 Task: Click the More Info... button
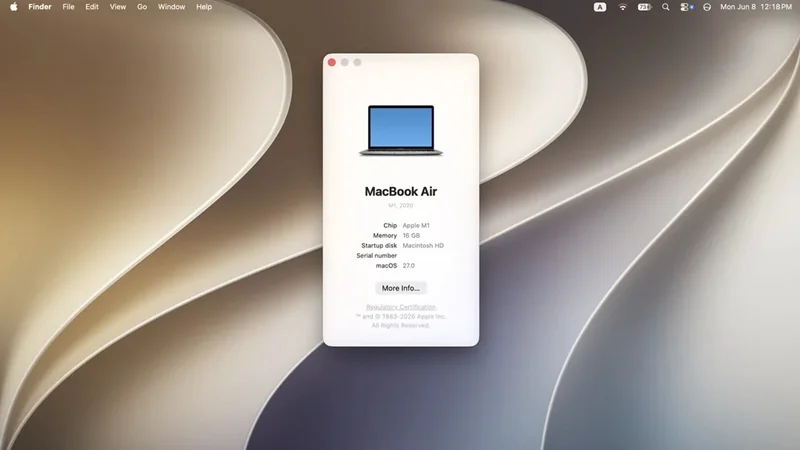[x=401, y=288]
